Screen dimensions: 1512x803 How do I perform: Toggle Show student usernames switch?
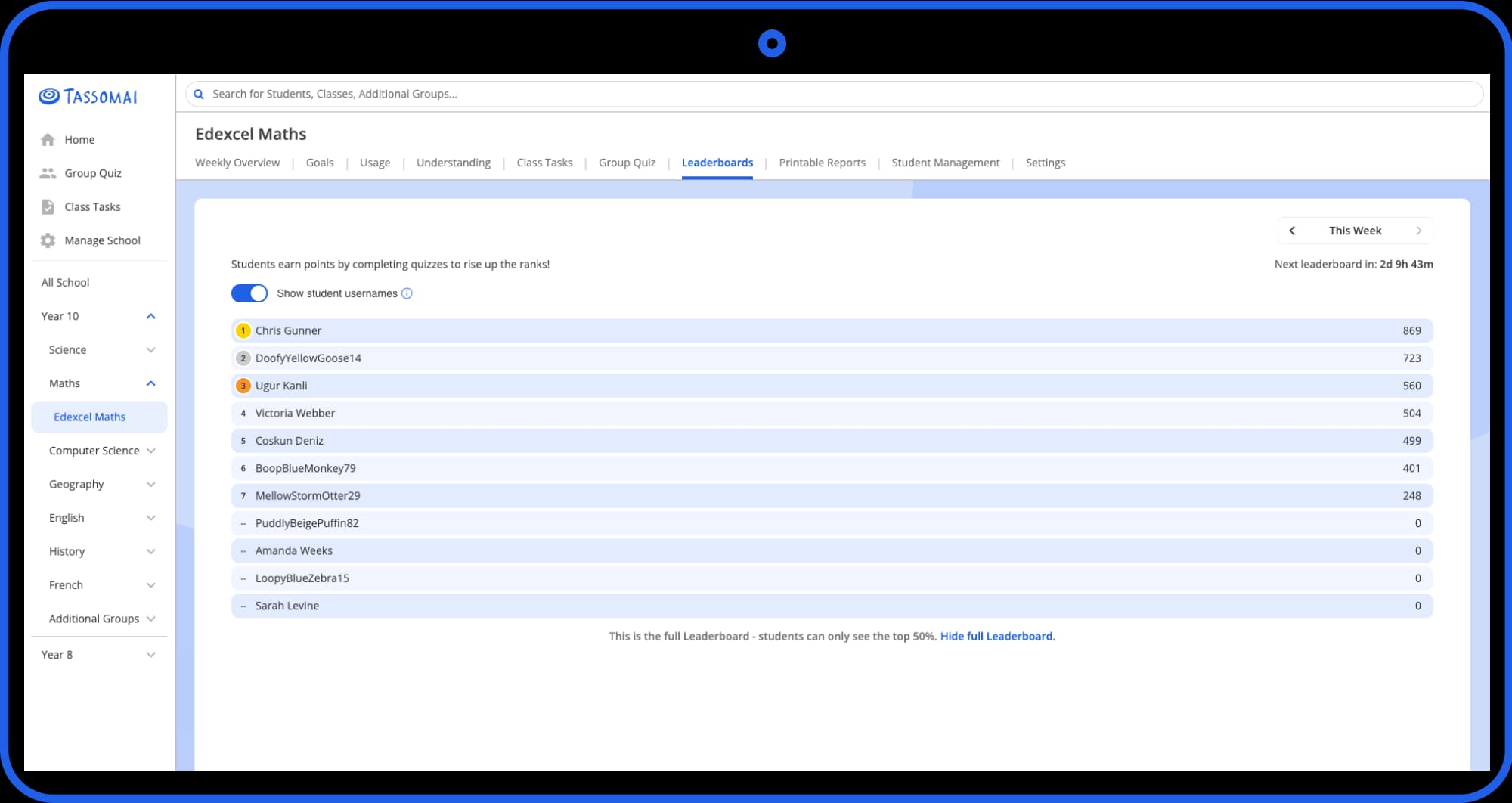click(249, 293)
